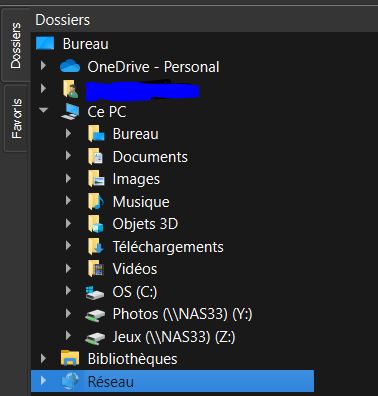Expand the Documents folder arrow

point(68,155)
